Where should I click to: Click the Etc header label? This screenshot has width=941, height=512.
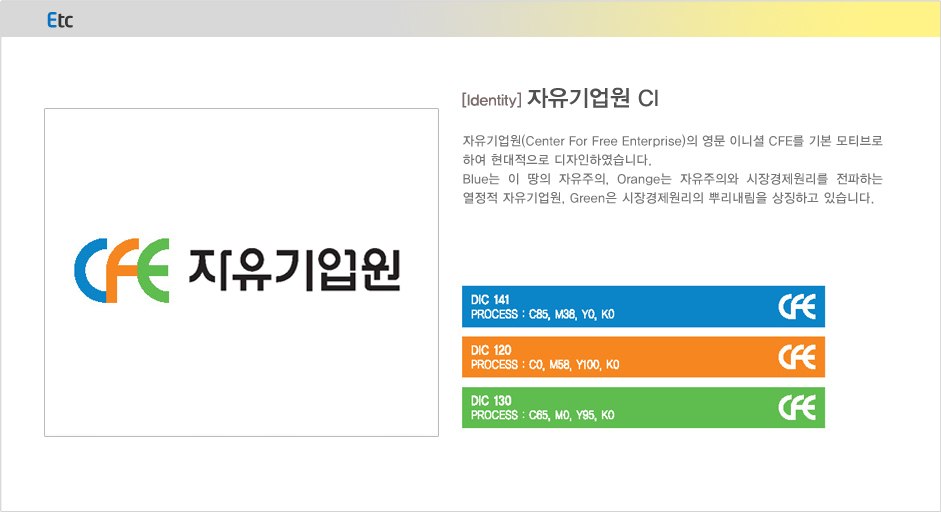pyautogui.click(x=60, y=20)
